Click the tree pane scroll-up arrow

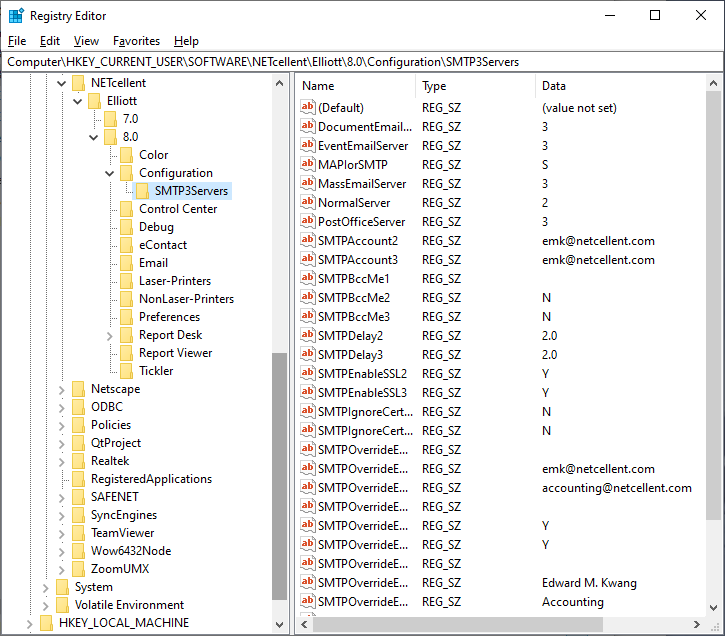pos(279,83)
